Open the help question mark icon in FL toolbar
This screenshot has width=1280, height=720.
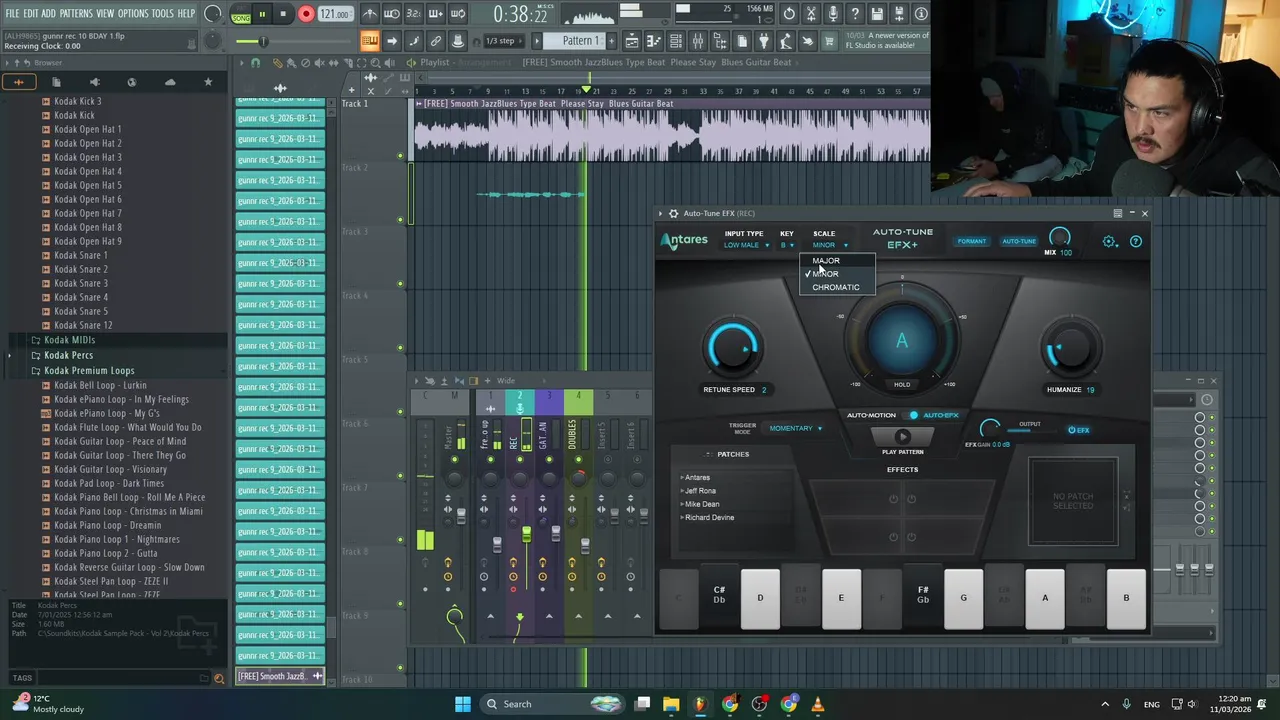tap(855, 14)
